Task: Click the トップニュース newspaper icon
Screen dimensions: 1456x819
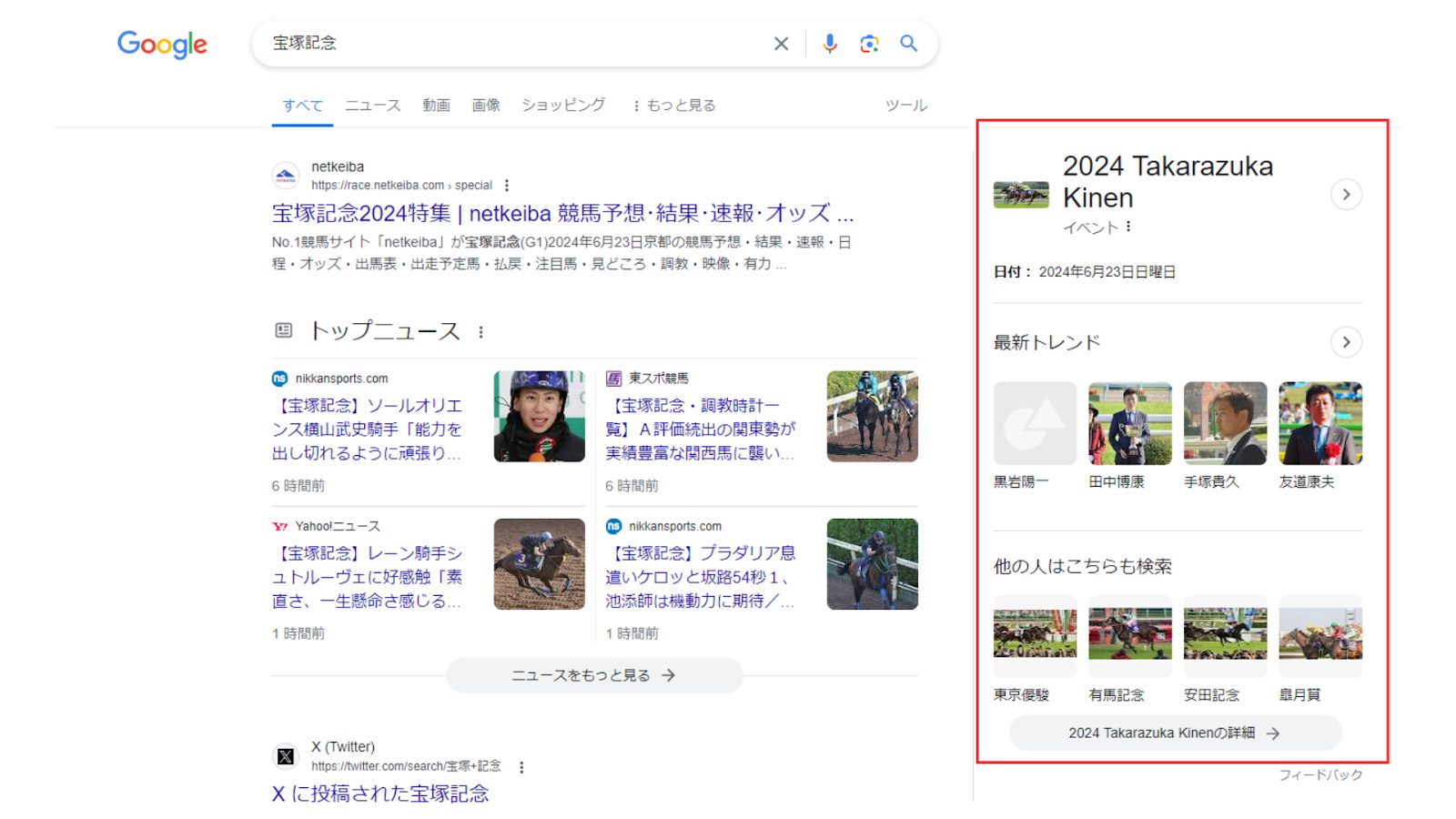Action: (x=283, y=330)
